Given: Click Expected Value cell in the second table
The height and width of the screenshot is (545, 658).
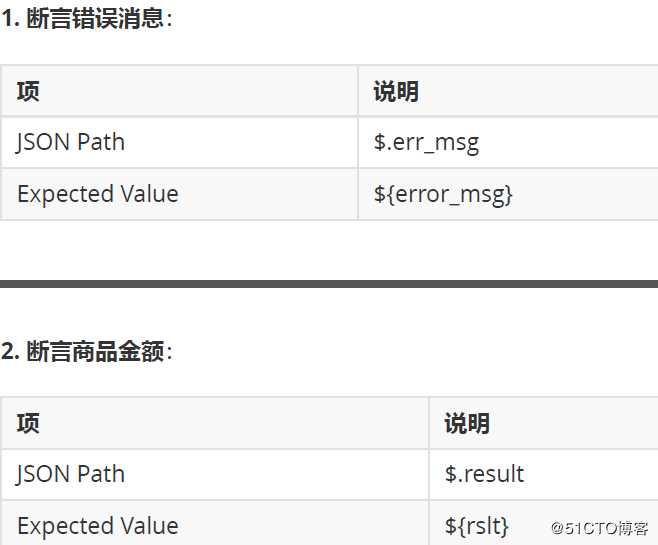Looking at the screenshot, I should click(x=98, y=526).
